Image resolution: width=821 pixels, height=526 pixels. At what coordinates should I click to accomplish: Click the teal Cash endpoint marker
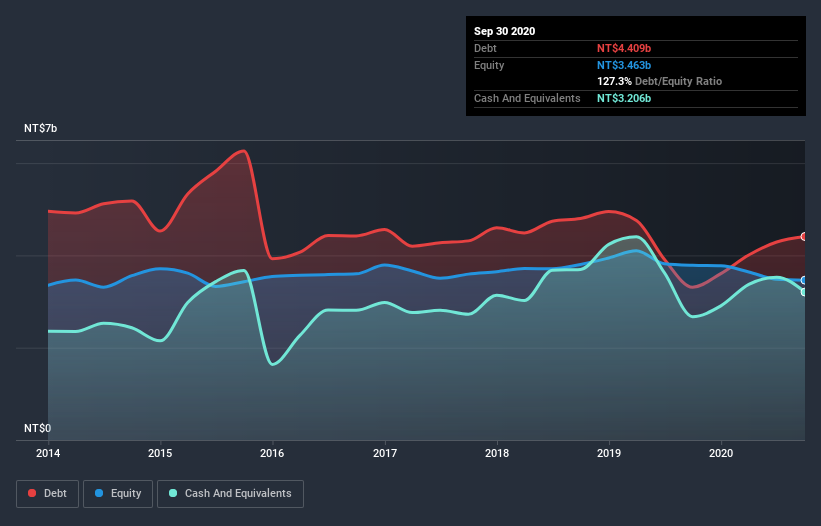point(804,292)
